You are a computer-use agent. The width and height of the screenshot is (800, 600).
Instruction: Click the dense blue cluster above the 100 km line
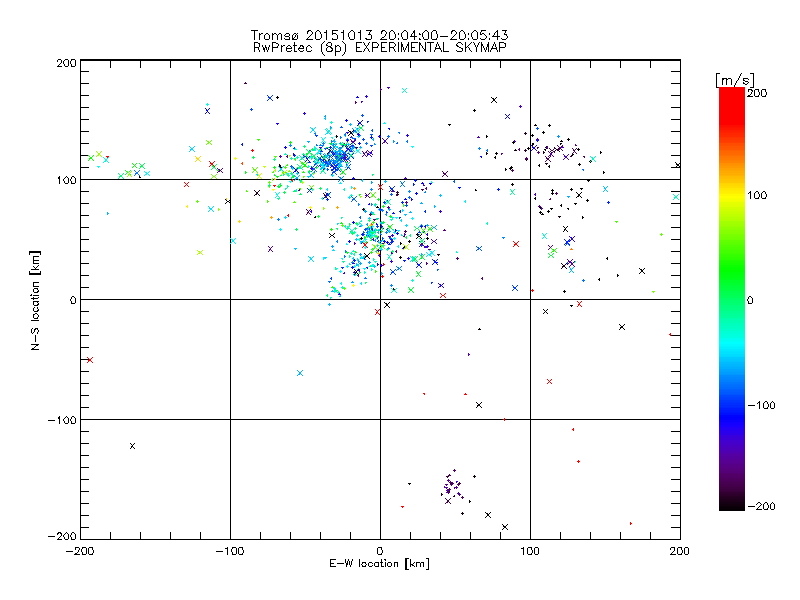[x=334, y=153]
